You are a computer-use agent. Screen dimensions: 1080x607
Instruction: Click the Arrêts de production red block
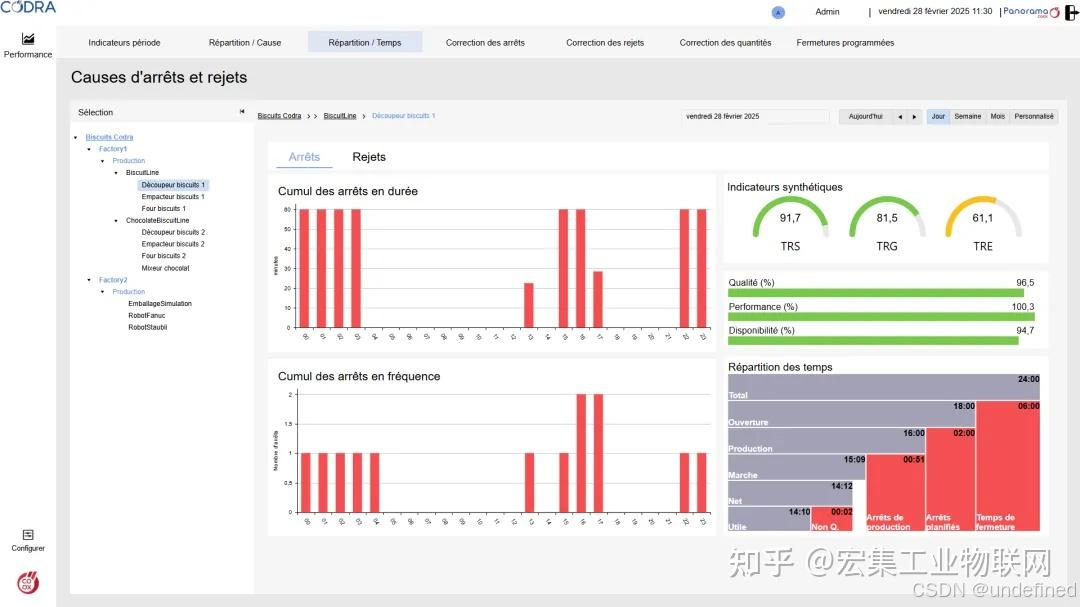click(895, 493)
